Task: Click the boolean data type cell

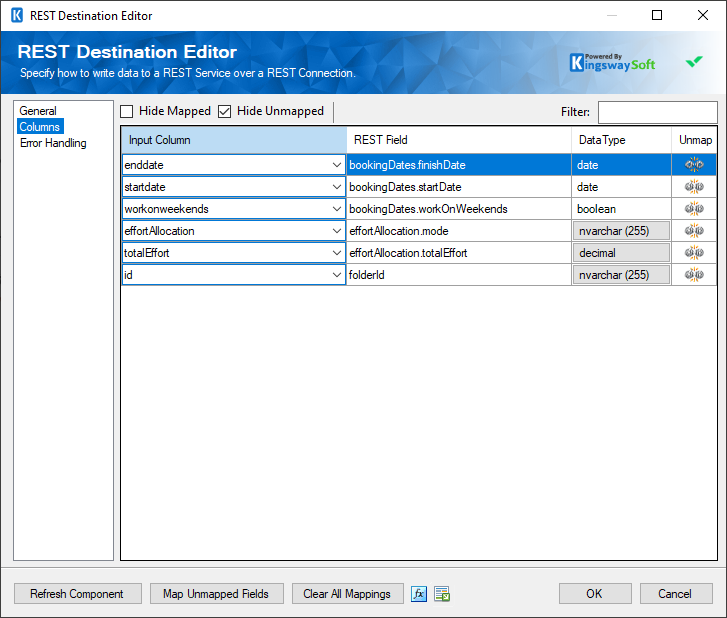Action: [x=621, y=209]
